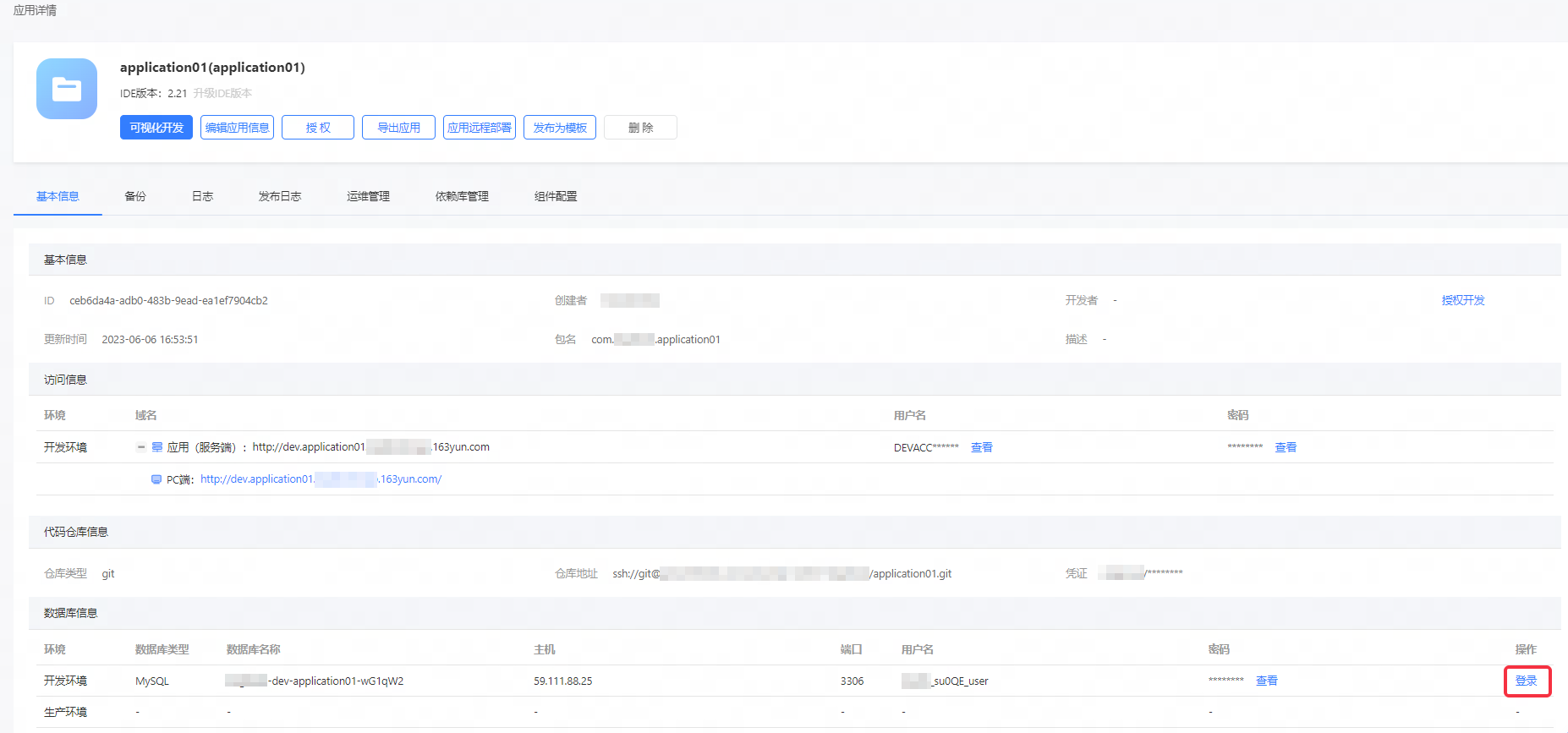
Task: Open the 组件配置 tab
Action: click(556, 196)
